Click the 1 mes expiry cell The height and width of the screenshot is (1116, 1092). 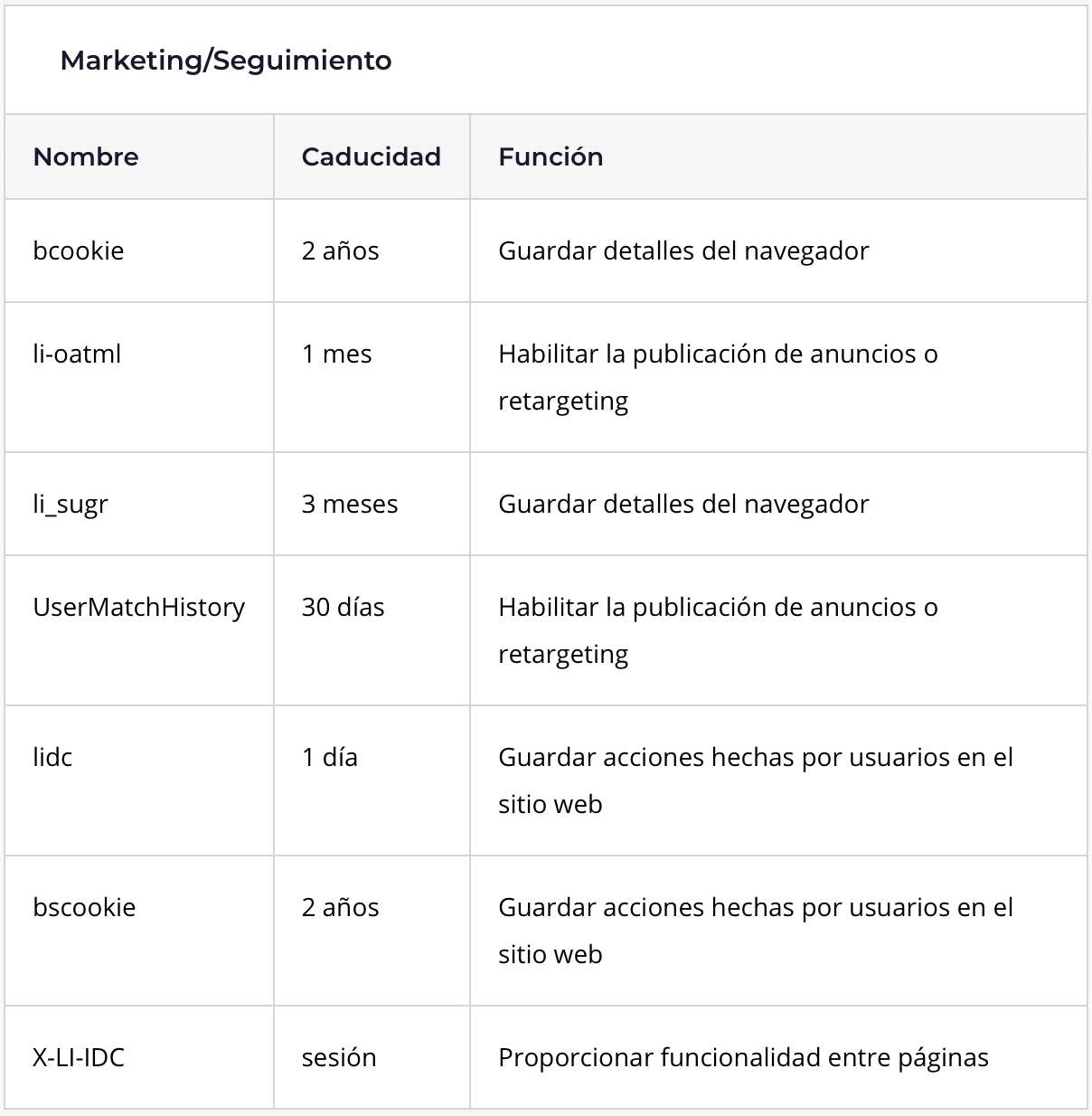[336, 354]
